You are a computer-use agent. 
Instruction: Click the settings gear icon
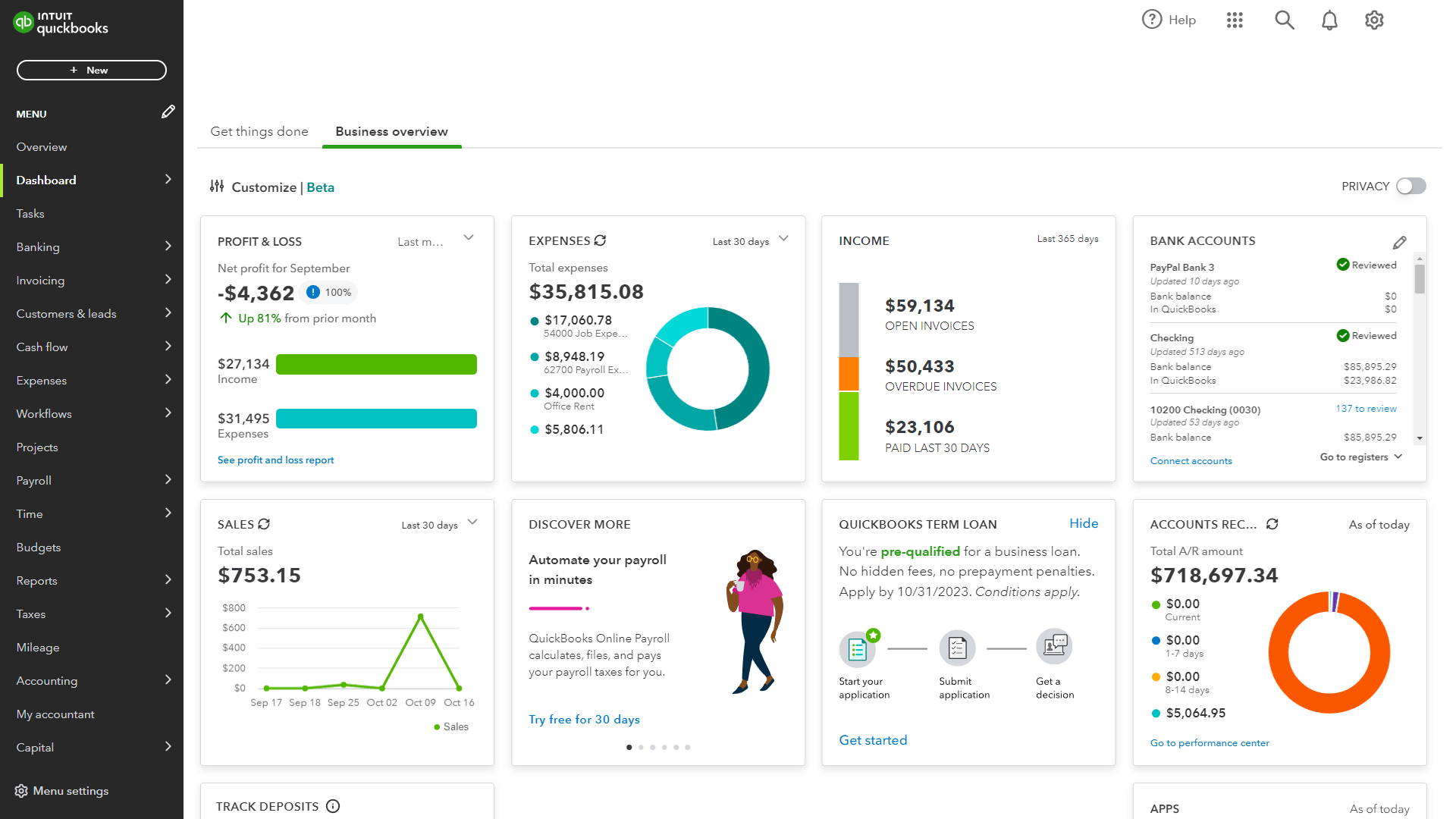pyautogui.click(x=1375, y=20)
